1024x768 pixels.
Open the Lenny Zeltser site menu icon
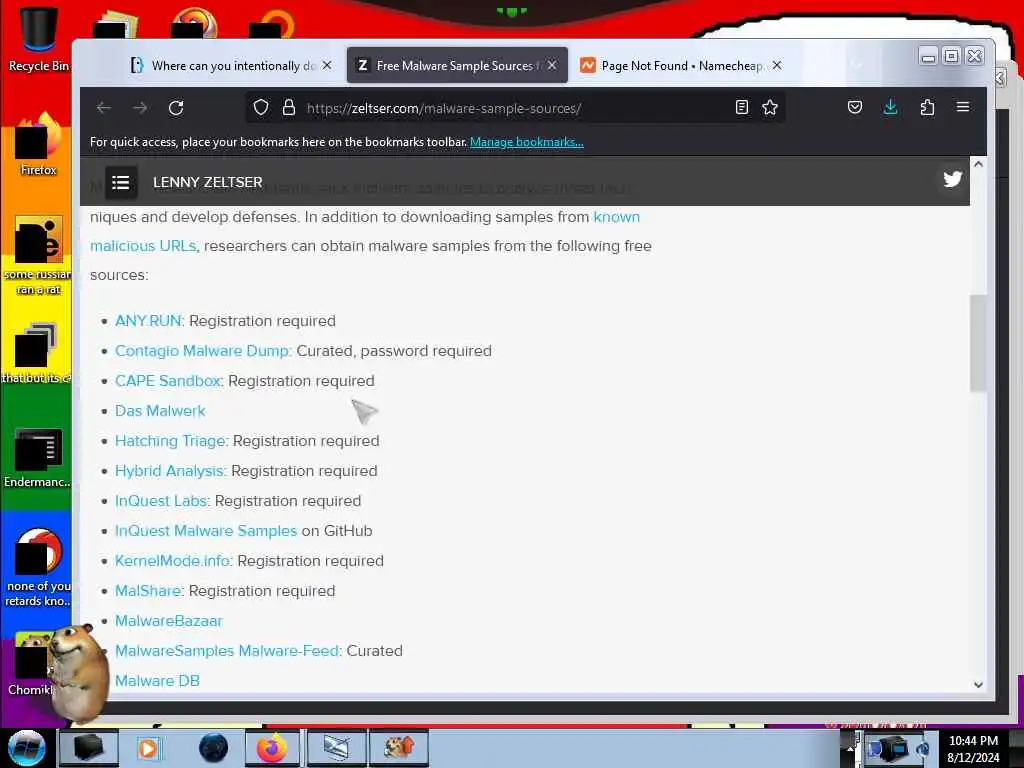[x=120, y=182]
